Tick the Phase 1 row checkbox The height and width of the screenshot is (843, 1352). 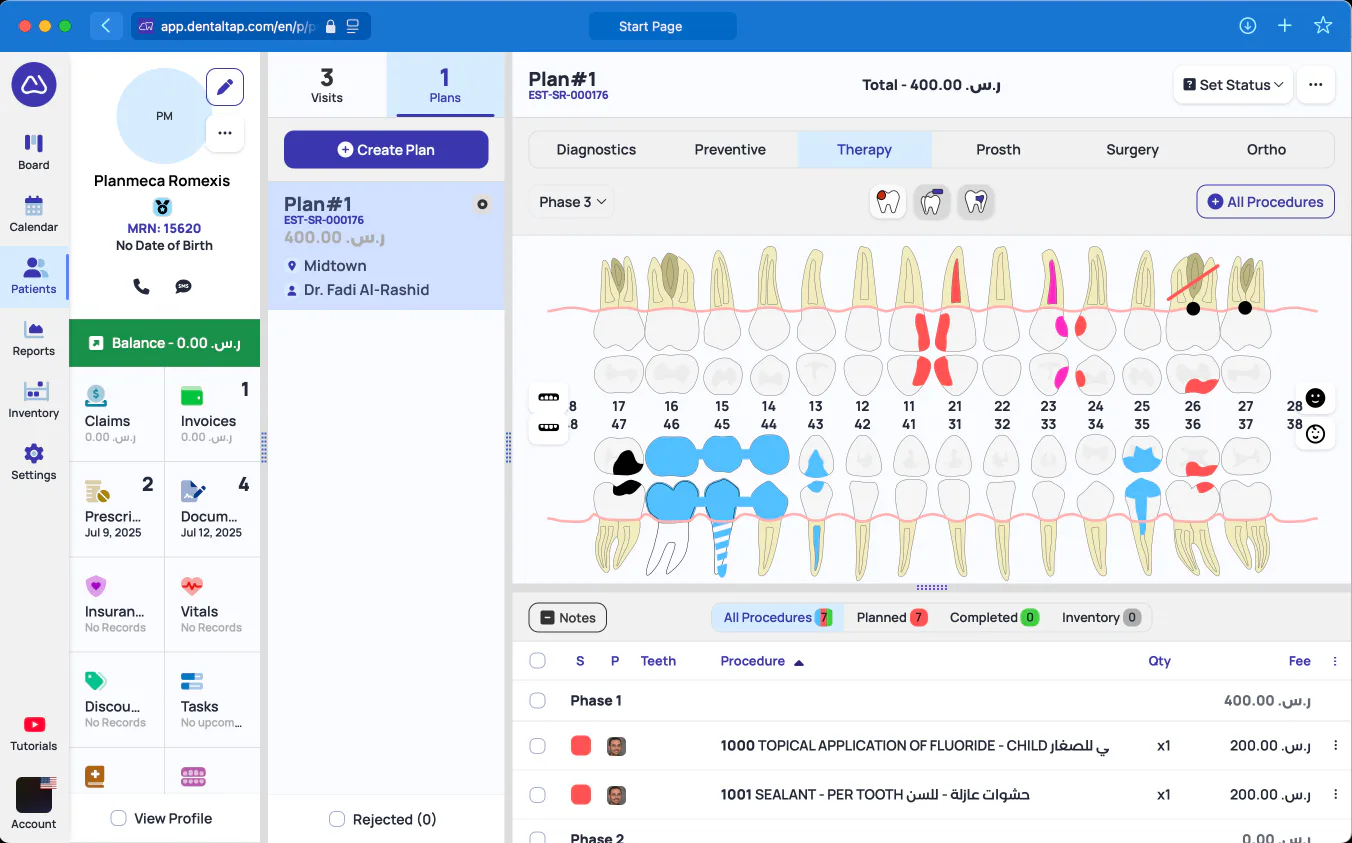[x=537, y=701]
